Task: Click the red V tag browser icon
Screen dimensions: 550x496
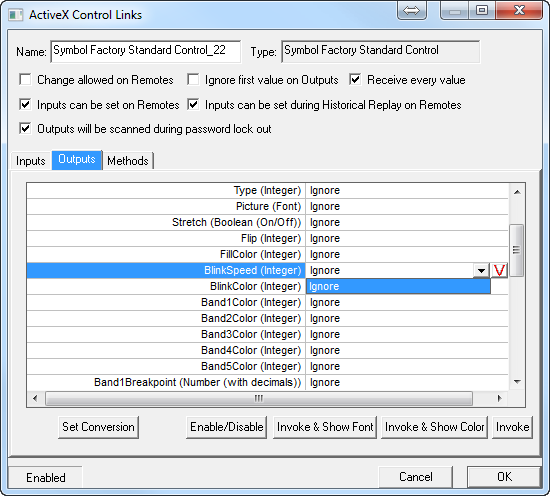Action: pos(499,270)
